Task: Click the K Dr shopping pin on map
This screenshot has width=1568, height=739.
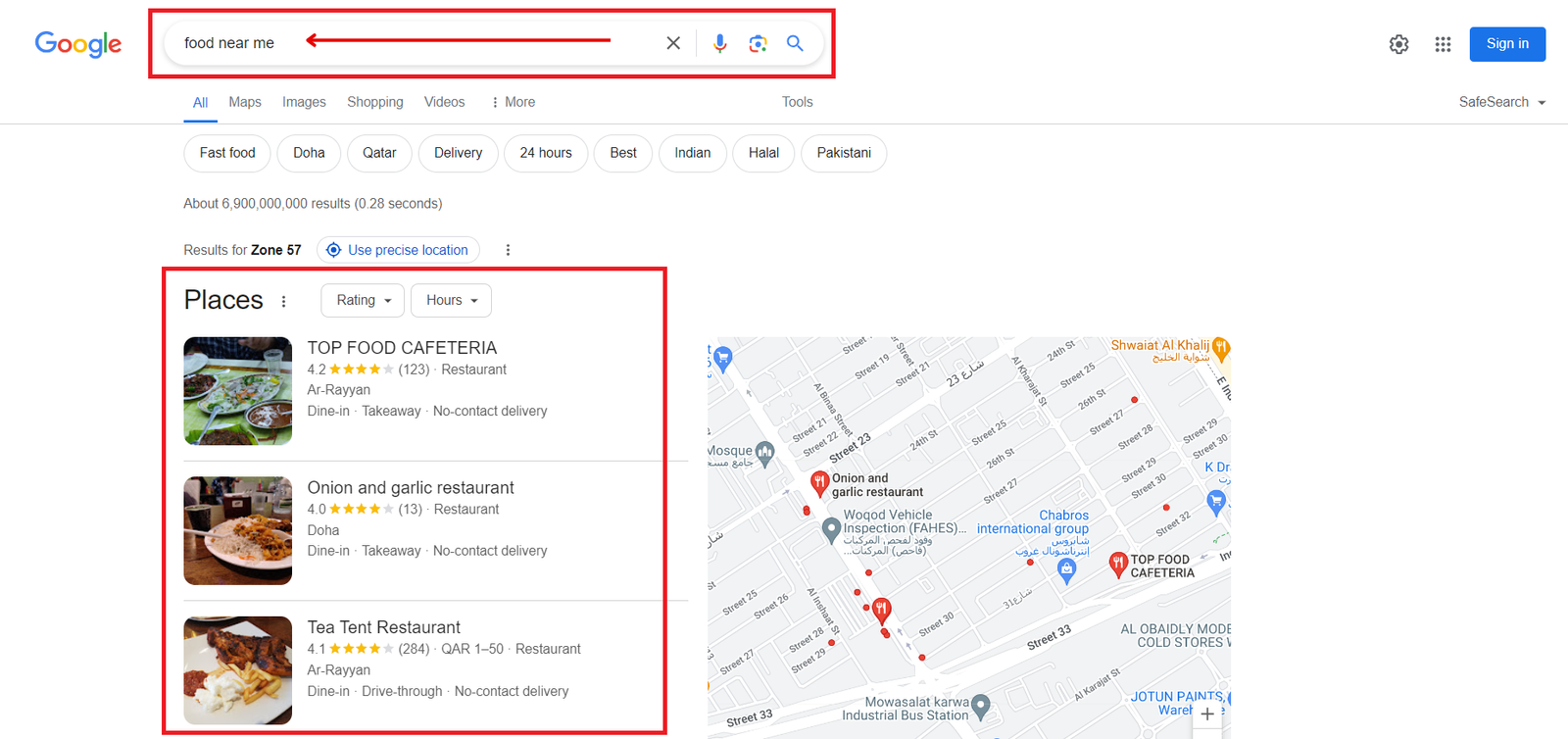Action: pos(1216,502)
